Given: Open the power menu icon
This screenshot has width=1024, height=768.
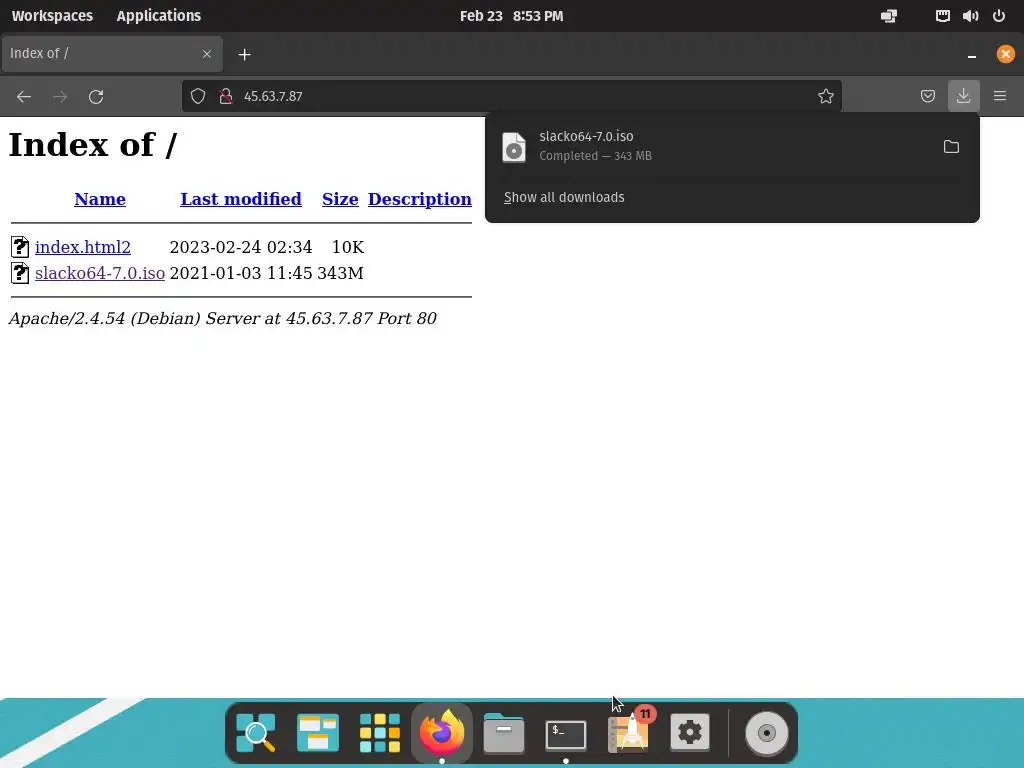Looking at the screenshot, I should click(x=999, y=16).
